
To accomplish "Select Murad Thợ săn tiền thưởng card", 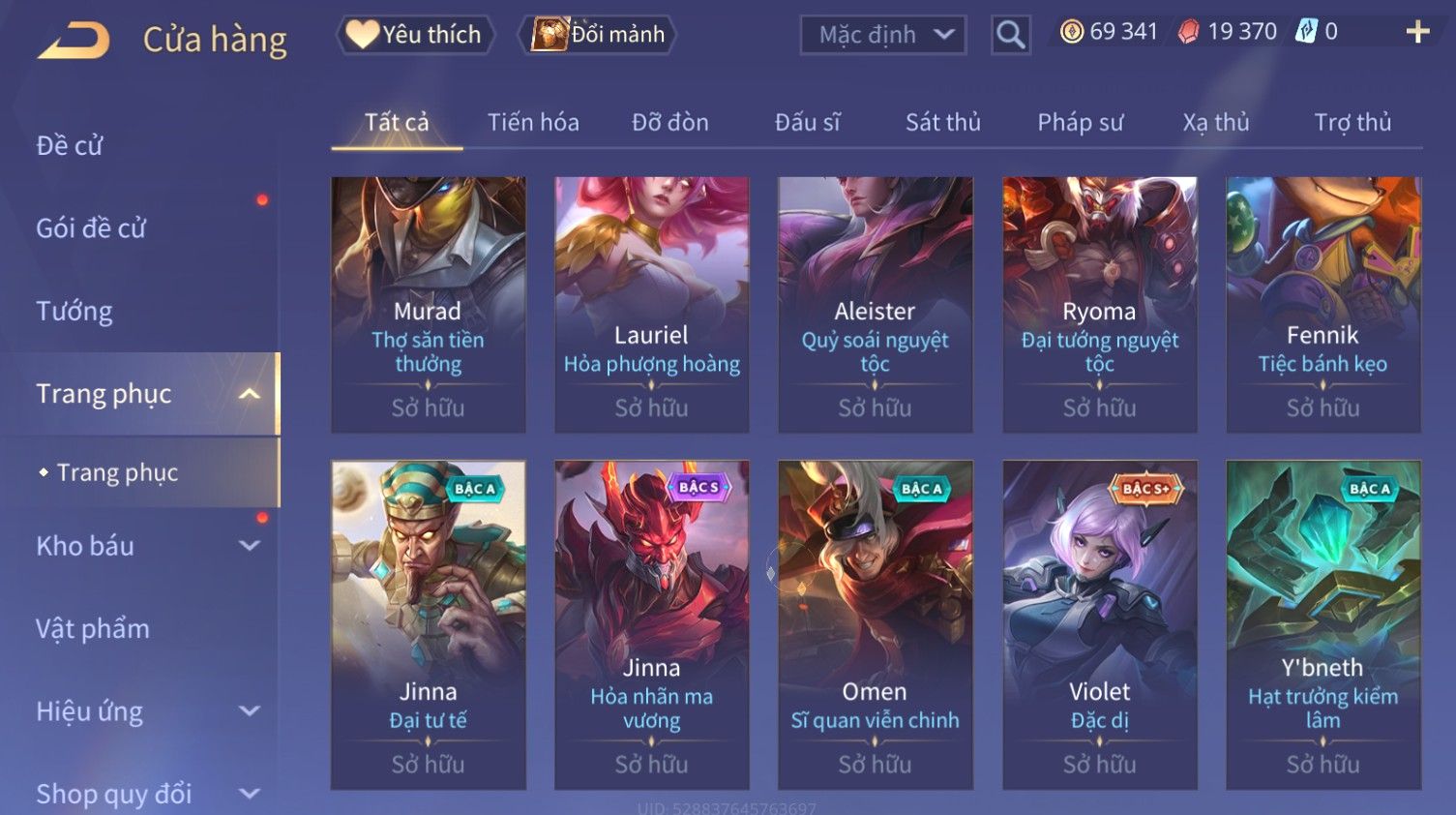I will click(429, 304).
